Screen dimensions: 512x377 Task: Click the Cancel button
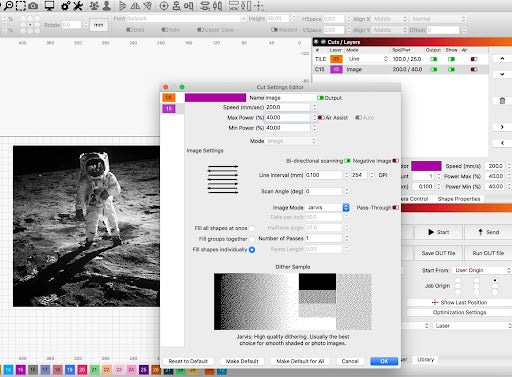[x=350, y=361]
